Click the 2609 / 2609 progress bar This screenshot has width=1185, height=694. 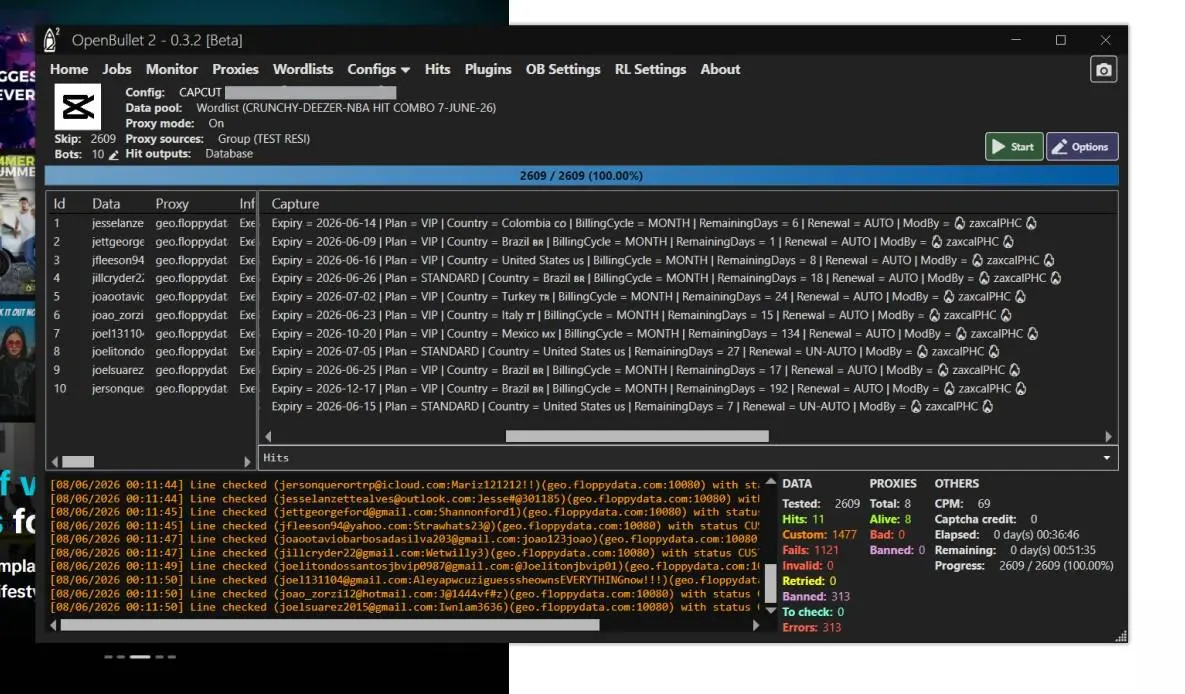click(x=581, y=175)
